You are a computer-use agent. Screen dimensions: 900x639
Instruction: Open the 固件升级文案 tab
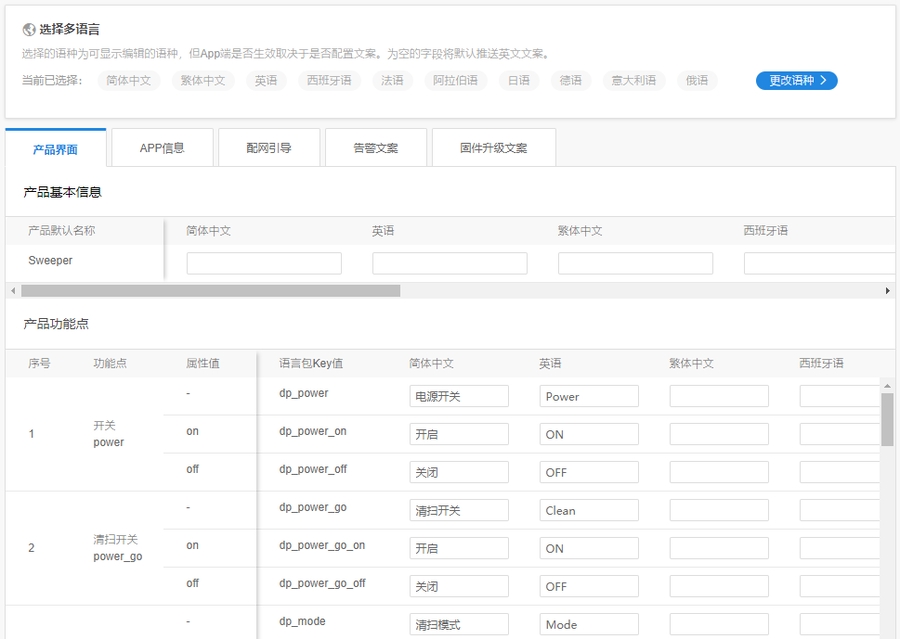pyautogui.click(x=492, y=146)
